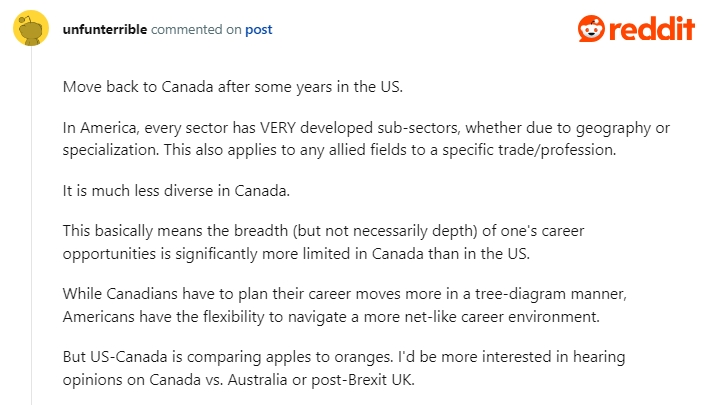Click the line starting 'Americans have the flexibility'
This screenshot has width=705, height=405.
pos(331,317)
